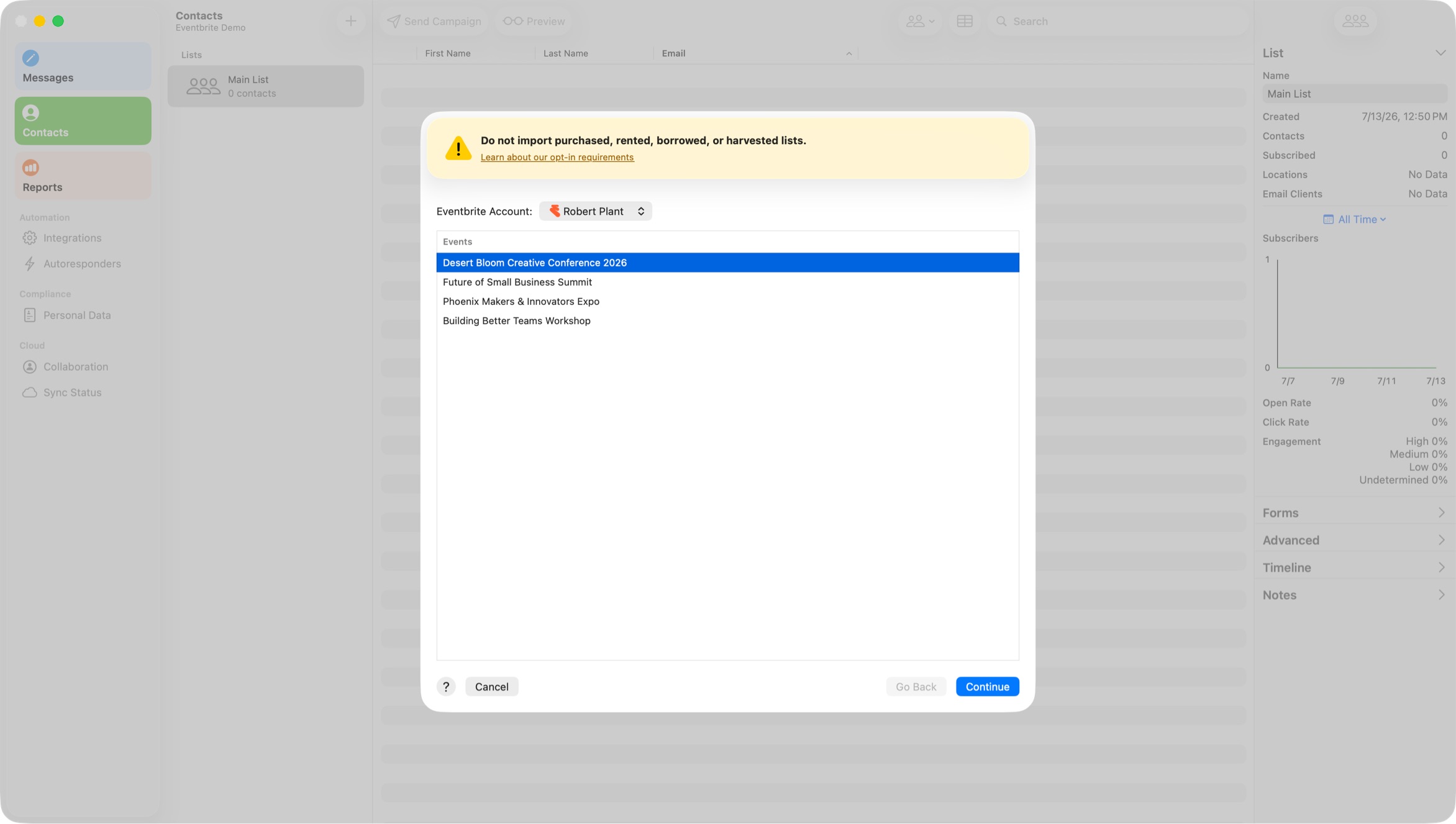Click the help question mark button
This screenshot has height=824, width=1456.
pos(446,686)
